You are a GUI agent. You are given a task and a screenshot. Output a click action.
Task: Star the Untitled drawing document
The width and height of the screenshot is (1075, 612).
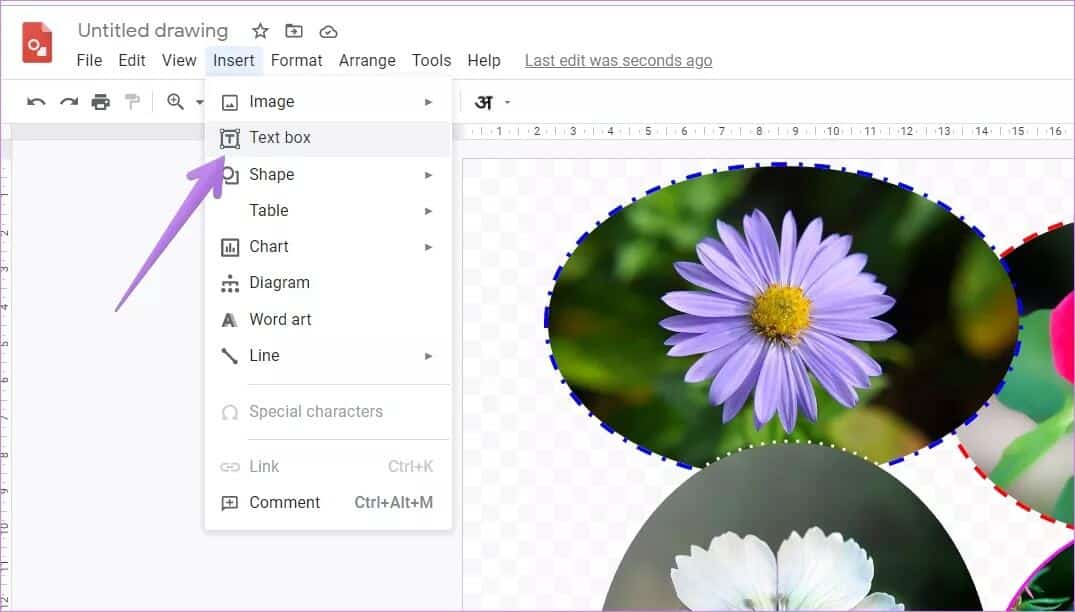coord(260,31)
